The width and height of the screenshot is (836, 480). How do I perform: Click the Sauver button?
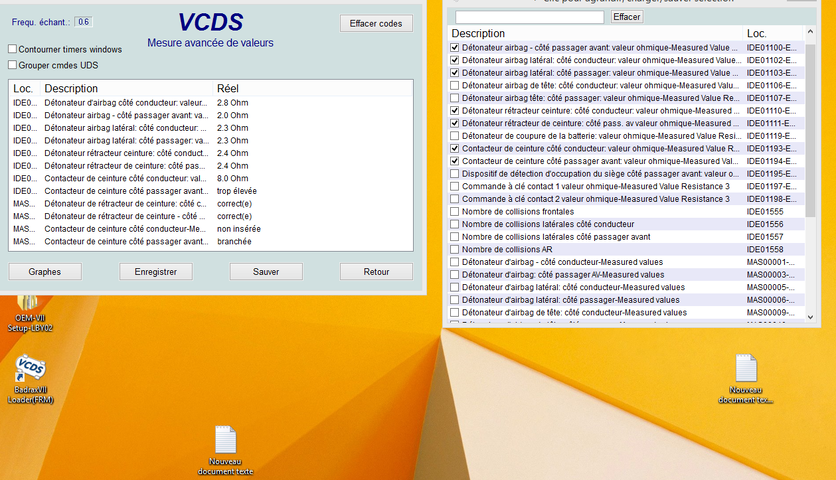point(266,271)
